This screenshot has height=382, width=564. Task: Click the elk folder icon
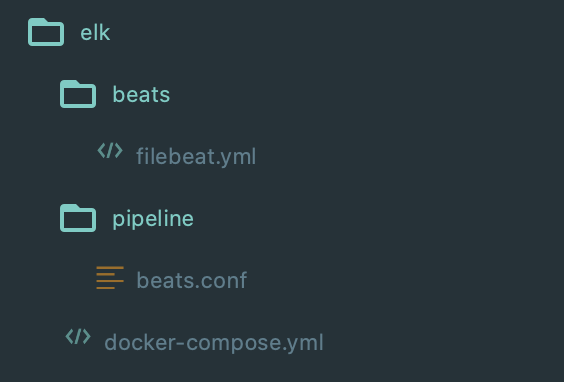(x=46, y=32)
